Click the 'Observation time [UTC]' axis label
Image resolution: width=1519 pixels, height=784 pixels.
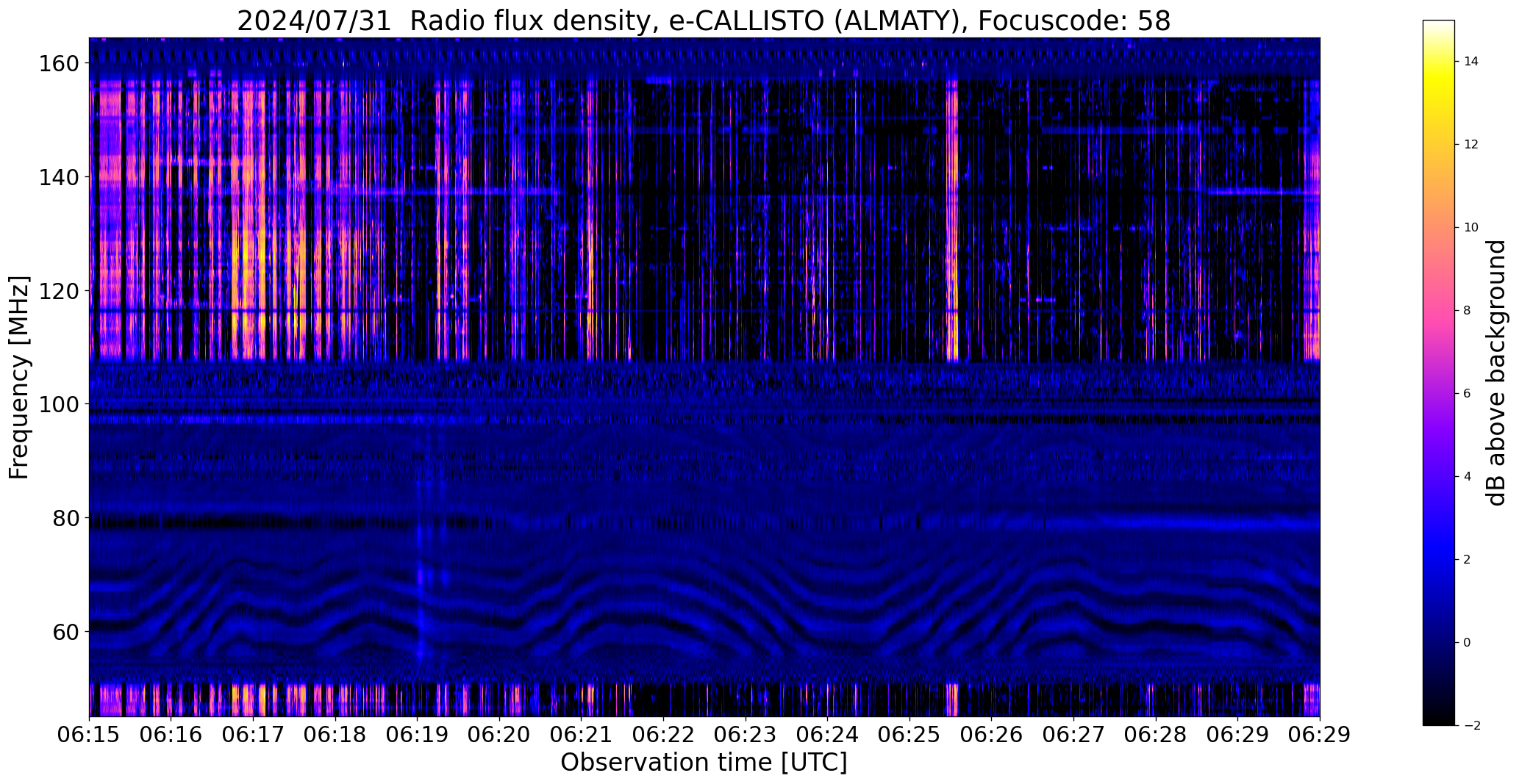704,763
